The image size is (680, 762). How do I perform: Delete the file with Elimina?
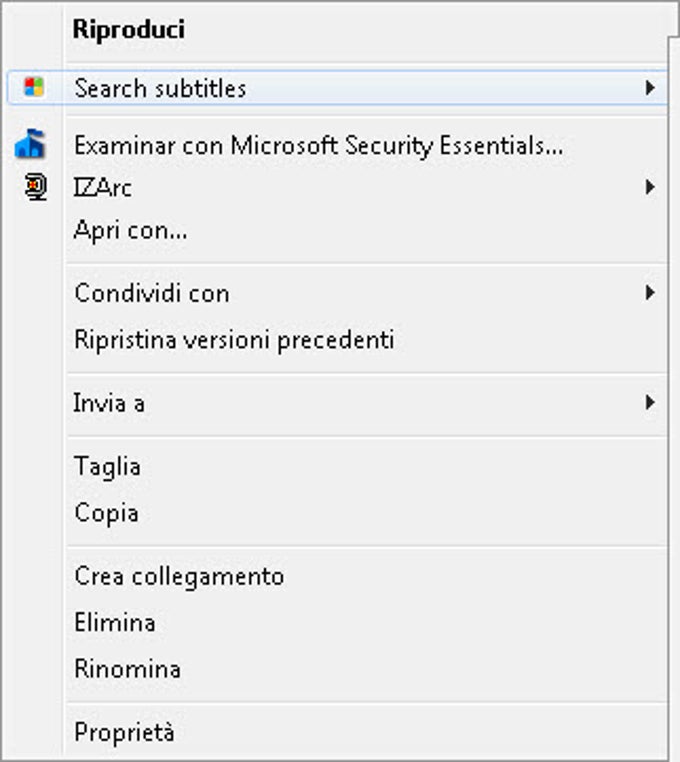[x=114, y=623]
